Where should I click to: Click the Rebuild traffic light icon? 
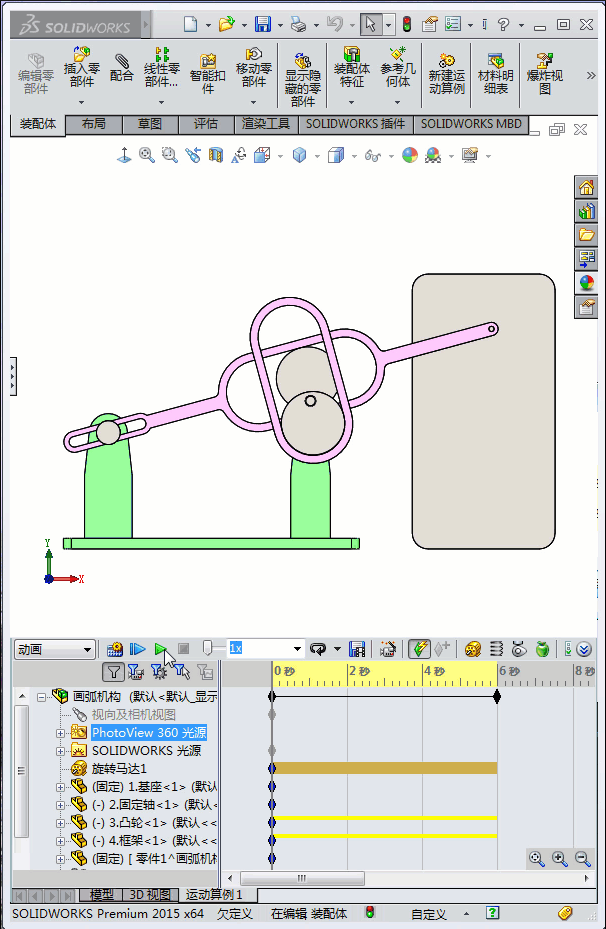[407, 24]
